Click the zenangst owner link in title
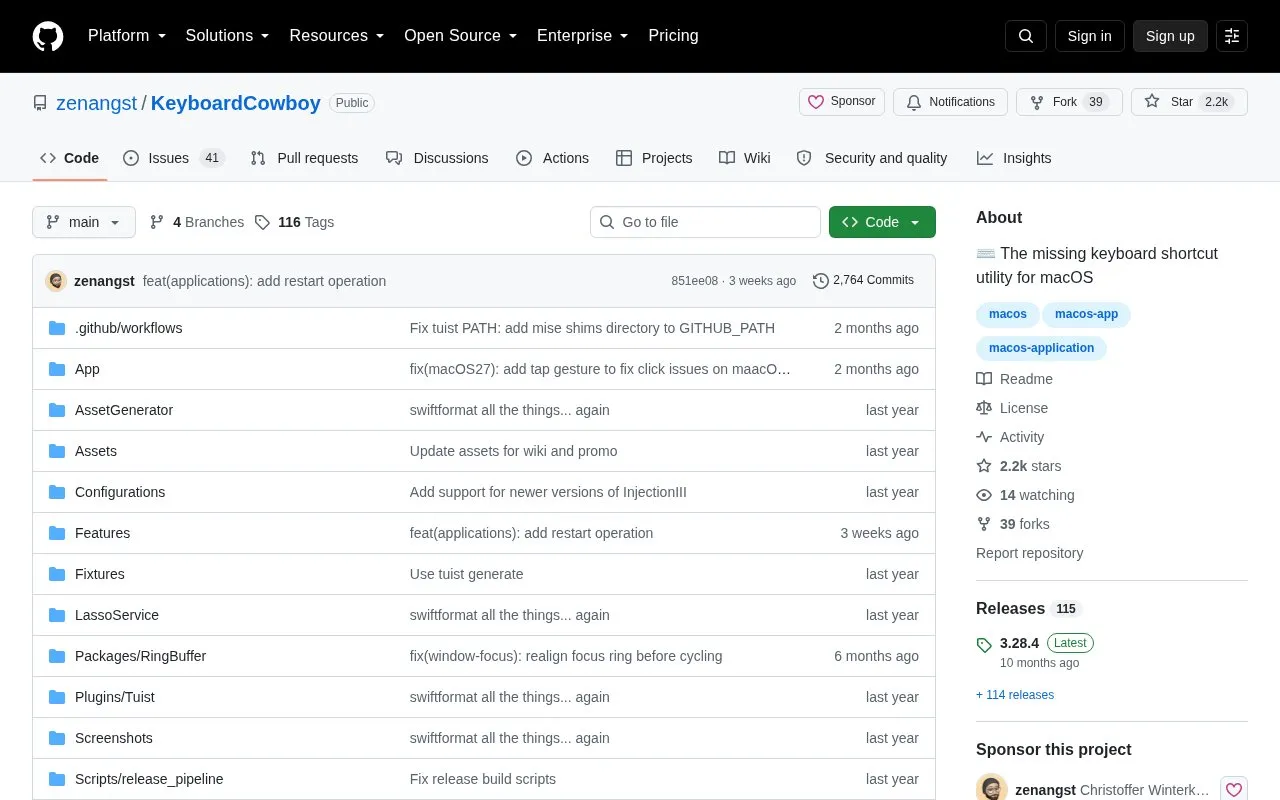Image resolution: width=1280 pixels, height=800 pixels. point(97,103)
